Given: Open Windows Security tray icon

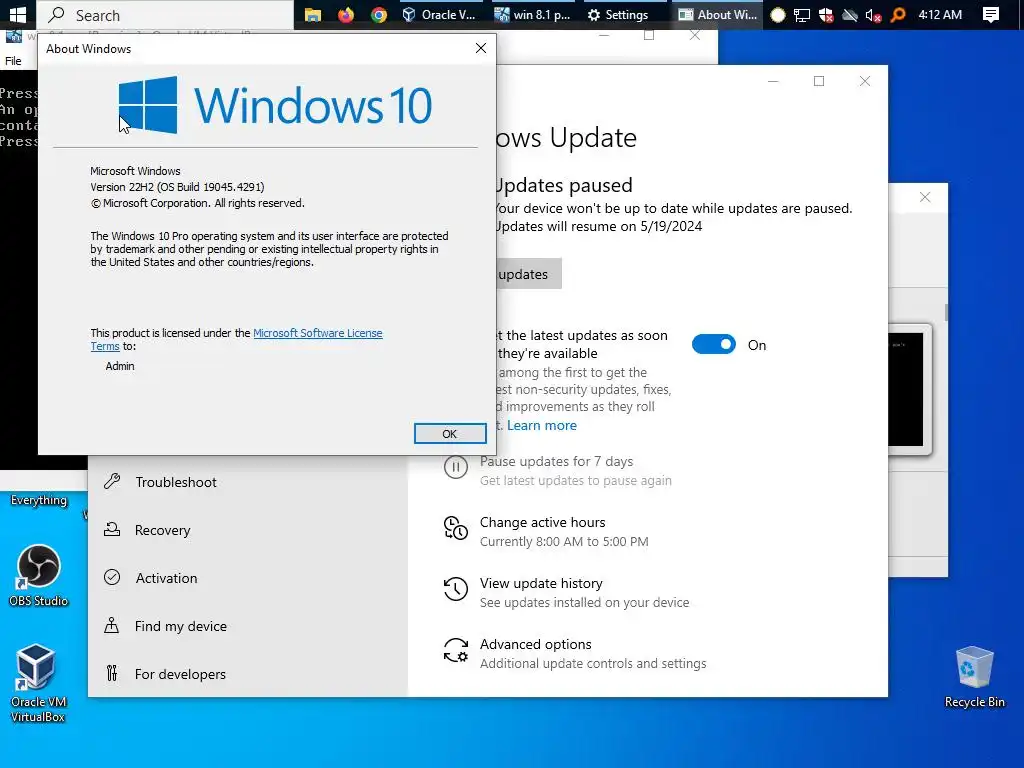Looking at the screenshot, I should (826, 15).
